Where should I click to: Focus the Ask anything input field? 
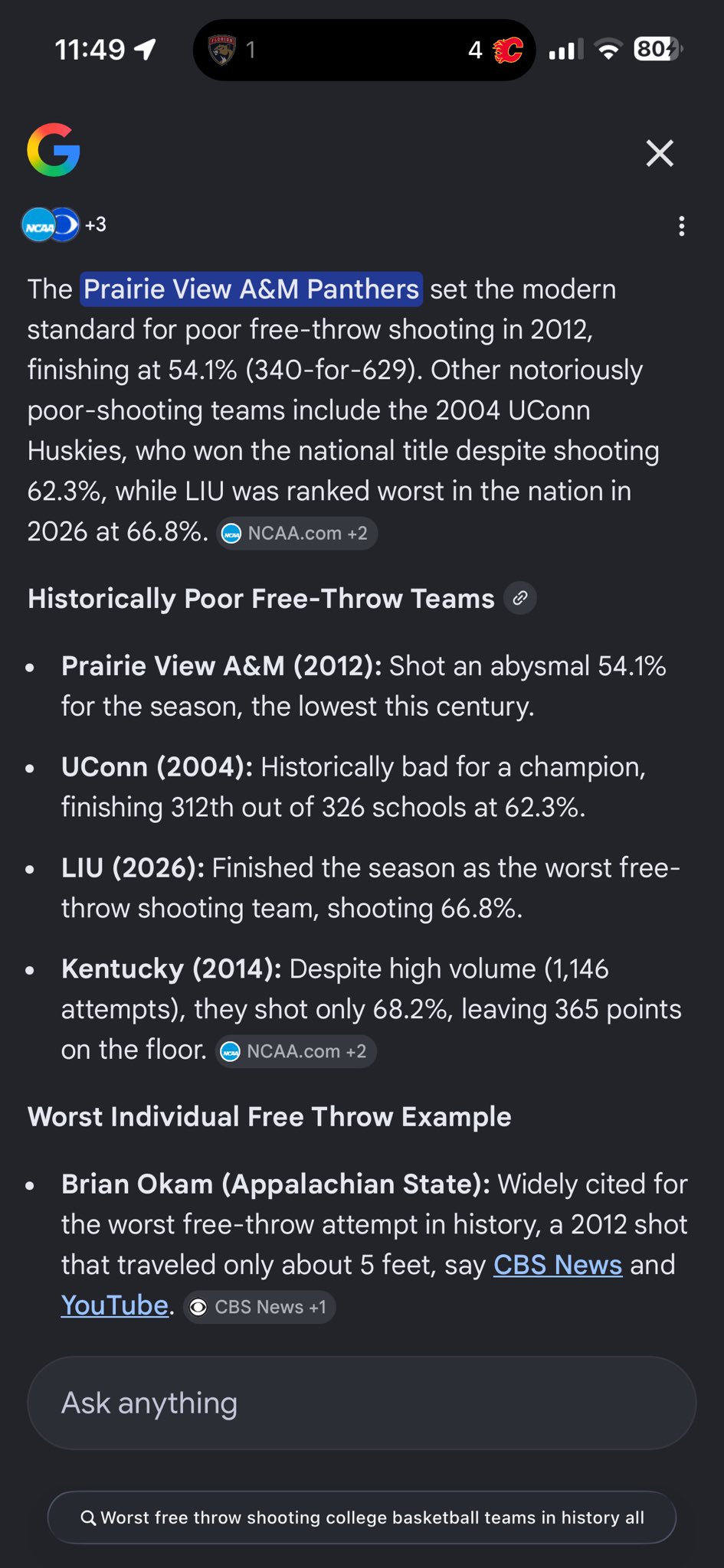coord(362,1403)
